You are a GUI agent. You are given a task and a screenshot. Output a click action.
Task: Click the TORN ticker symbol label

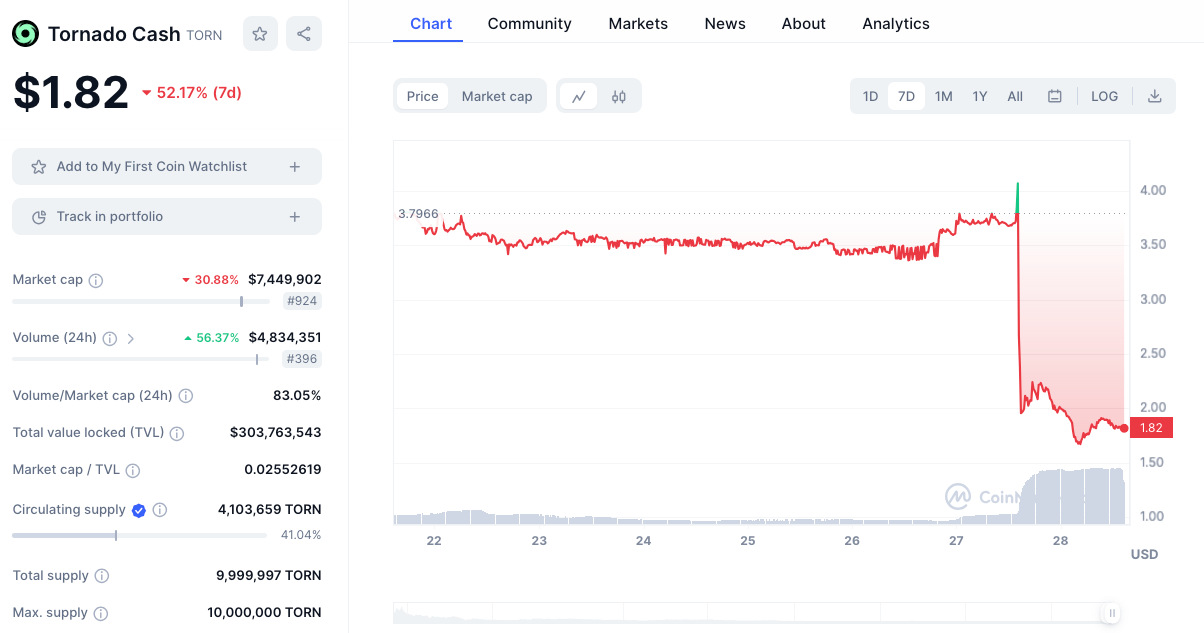[x=205, y=35]
